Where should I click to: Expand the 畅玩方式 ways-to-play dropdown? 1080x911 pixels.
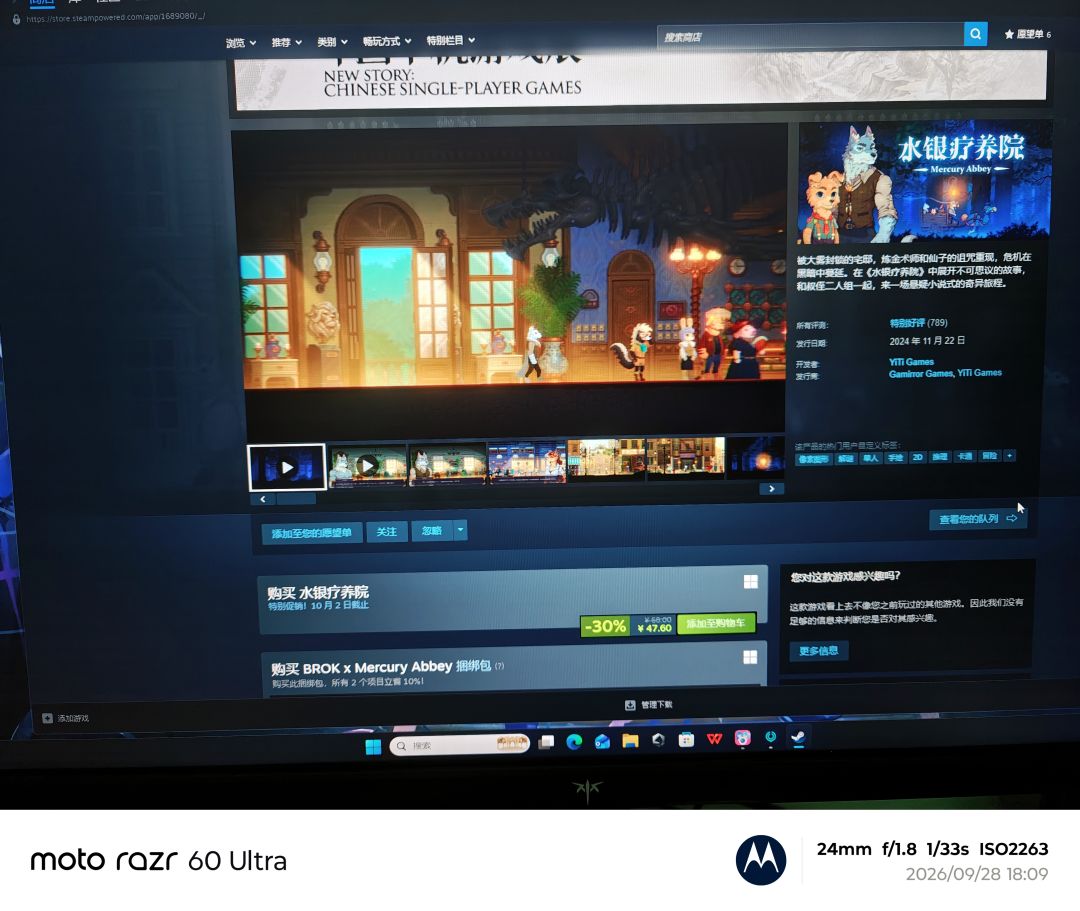tap(387, 41)
